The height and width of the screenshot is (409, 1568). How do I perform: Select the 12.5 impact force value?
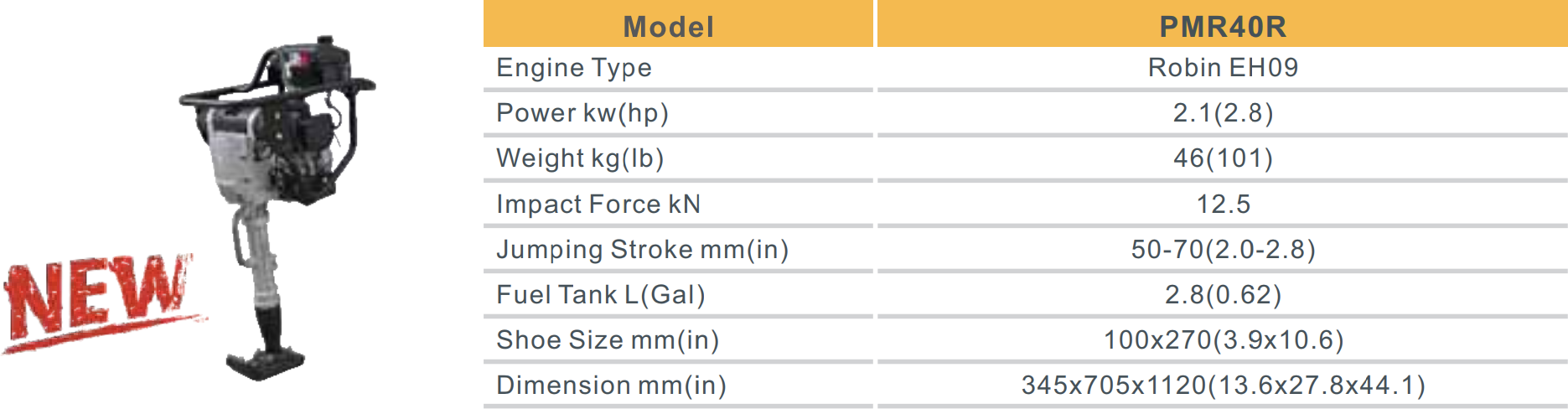click(1222, 204)
